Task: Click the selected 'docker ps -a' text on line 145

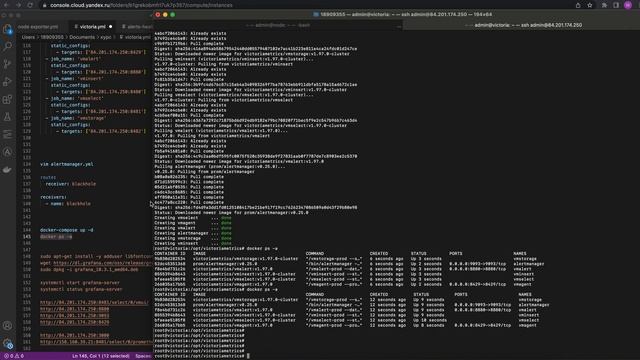Action: (56, 236)
